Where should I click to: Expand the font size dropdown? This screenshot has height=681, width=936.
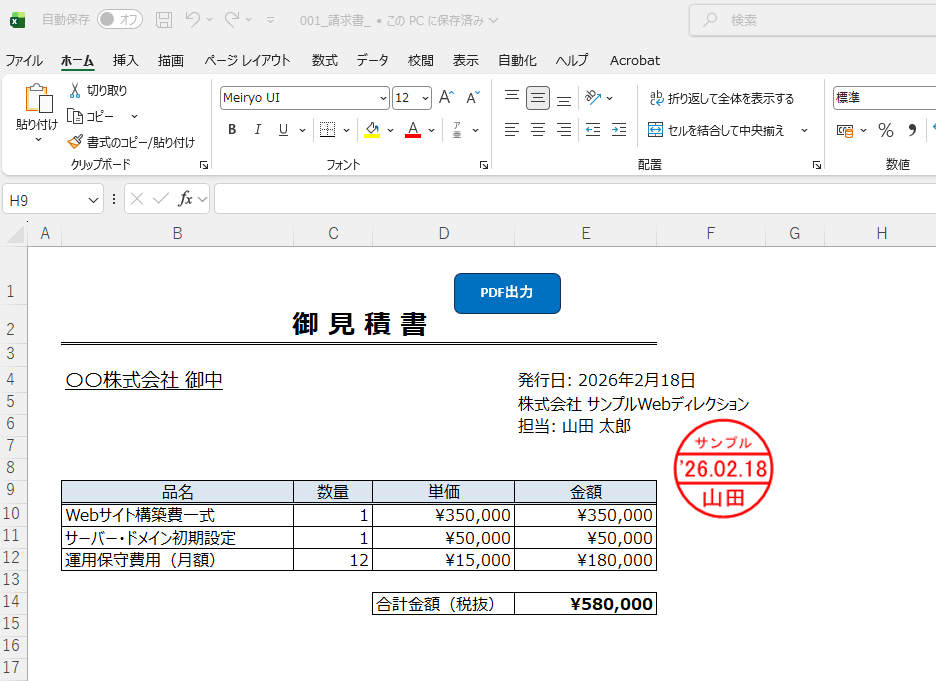point(425,98)
